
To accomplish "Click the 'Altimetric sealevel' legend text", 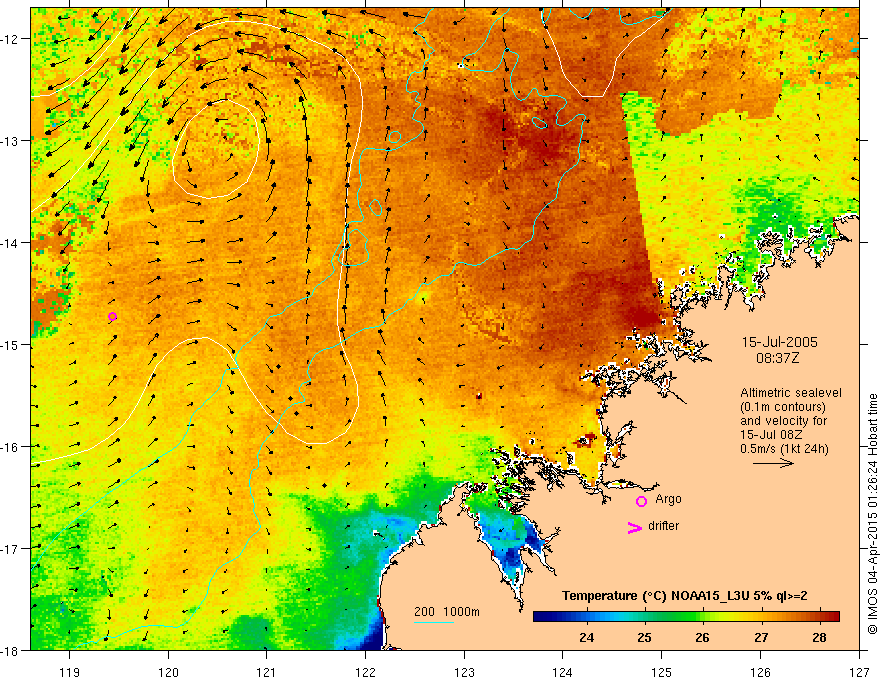I will click(x=791, y=393).
